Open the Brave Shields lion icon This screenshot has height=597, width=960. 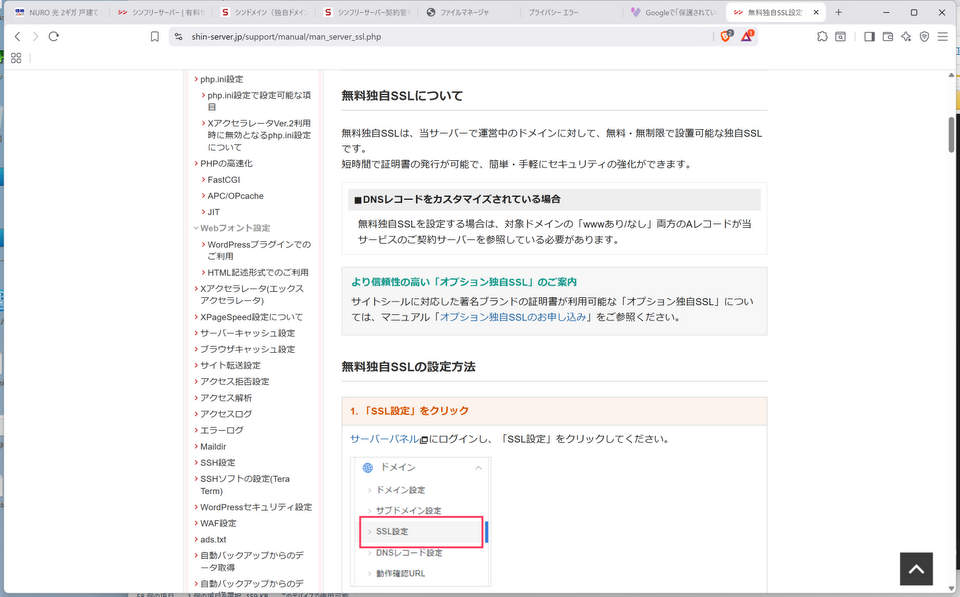pos(726,36)
